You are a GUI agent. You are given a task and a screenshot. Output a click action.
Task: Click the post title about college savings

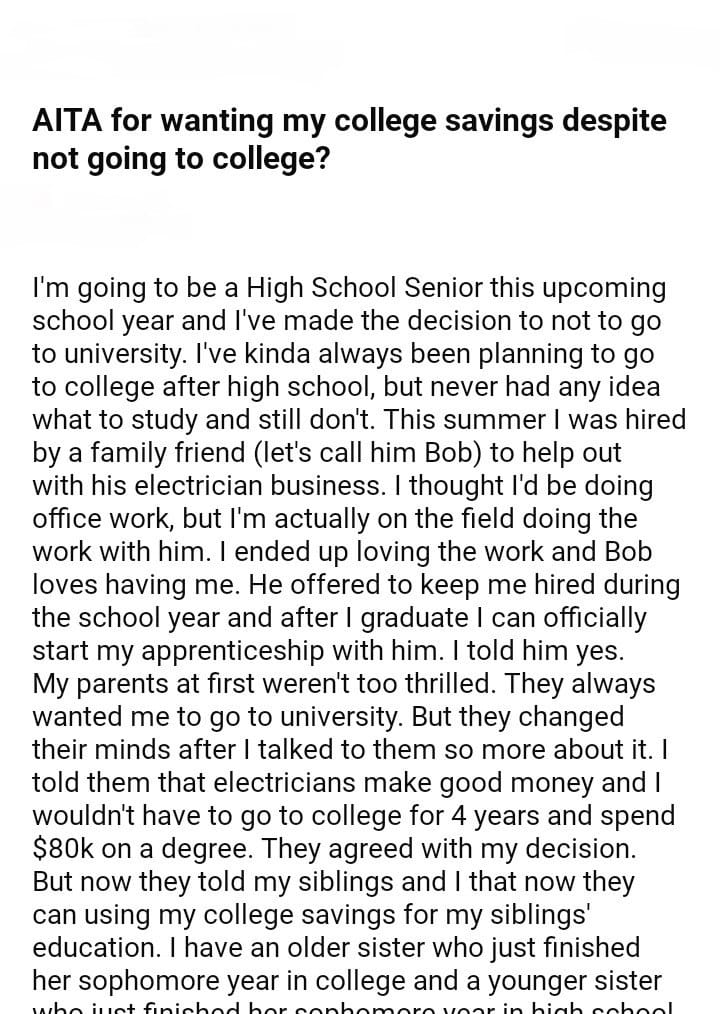tap(349, 139)
